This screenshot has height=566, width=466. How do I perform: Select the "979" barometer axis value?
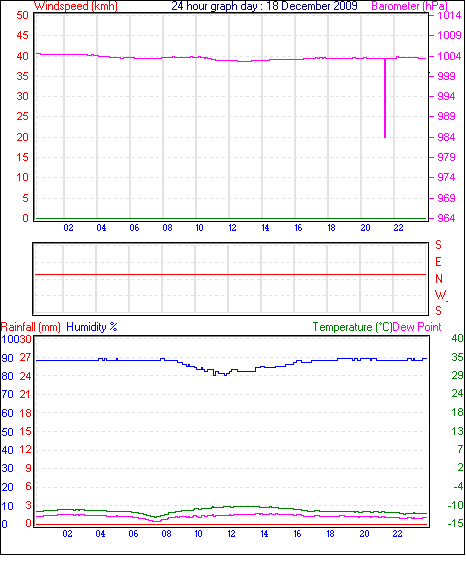pyautogui.click(x=447, y=157)
